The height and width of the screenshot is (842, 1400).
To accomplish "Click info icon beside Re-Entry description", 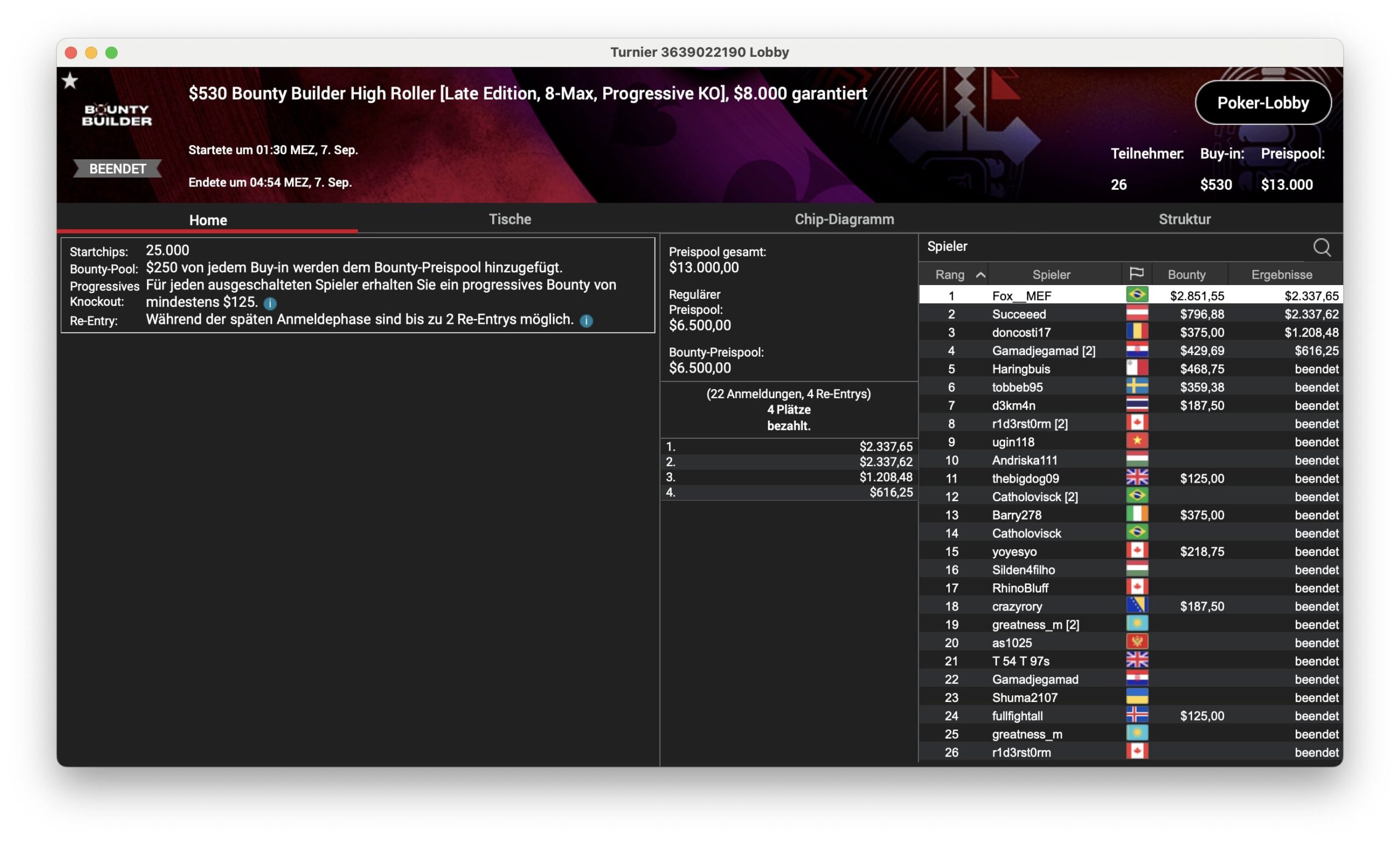I will coord(586,321).
